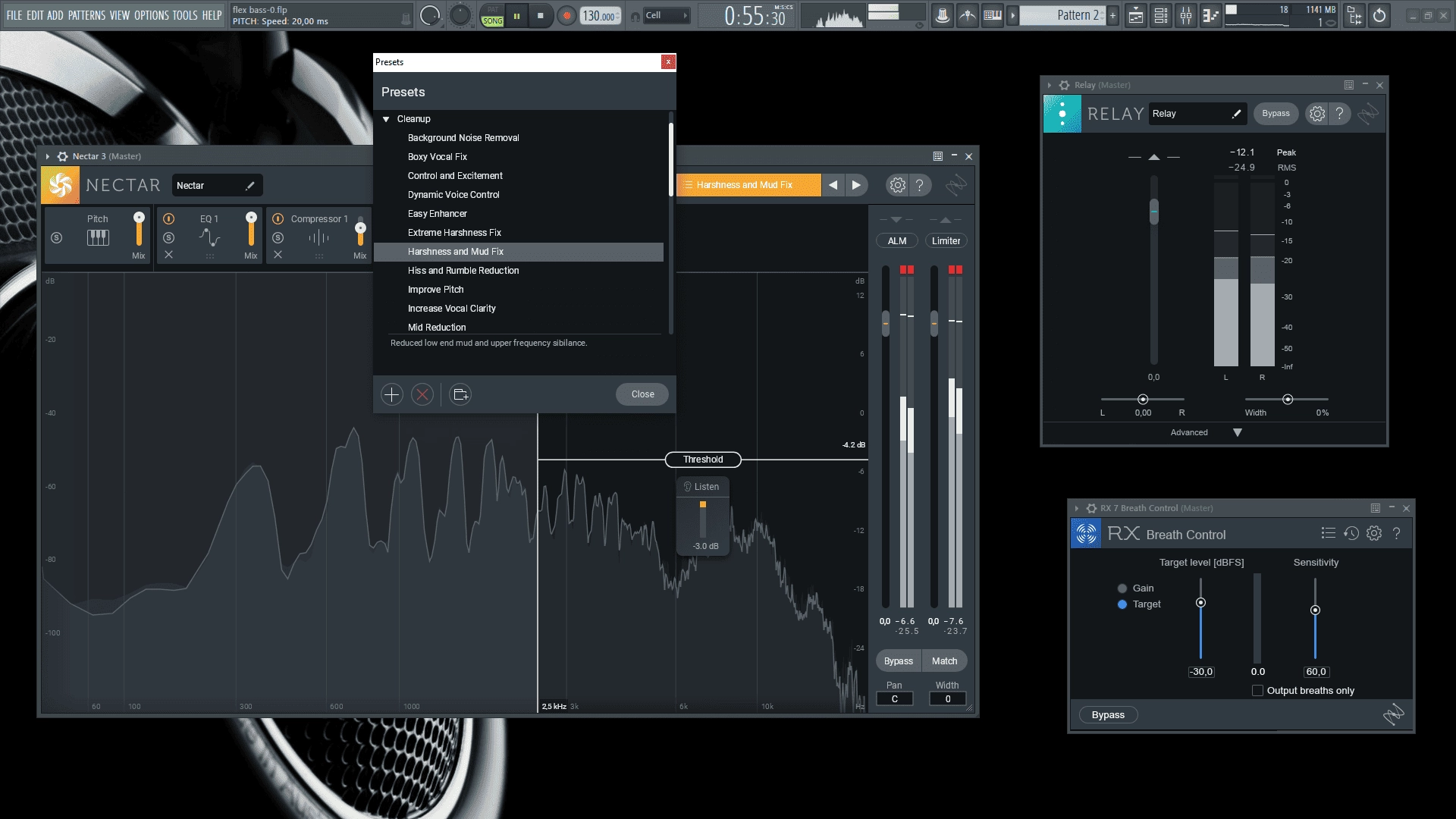
Task: Open the TOOLS menu
Action: (x=185, y=15)
